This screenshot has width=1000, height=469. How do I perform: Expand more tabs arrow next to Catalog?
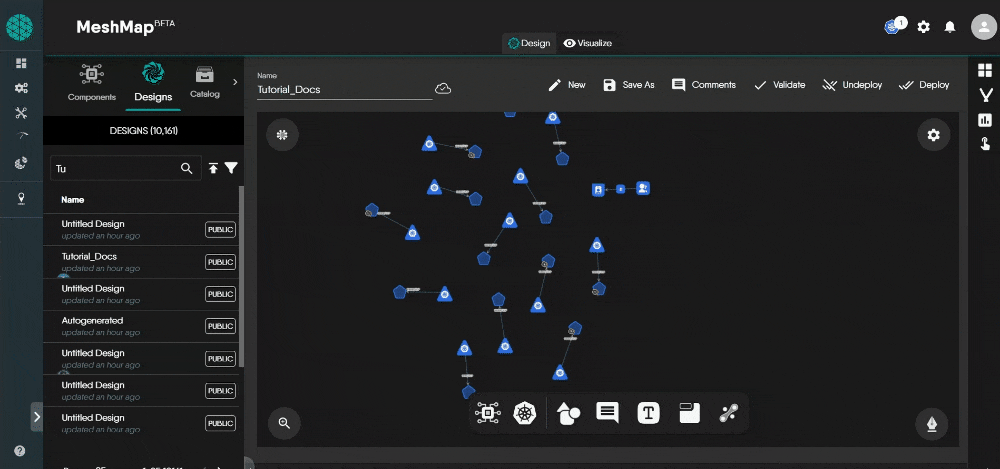point(235,82)
